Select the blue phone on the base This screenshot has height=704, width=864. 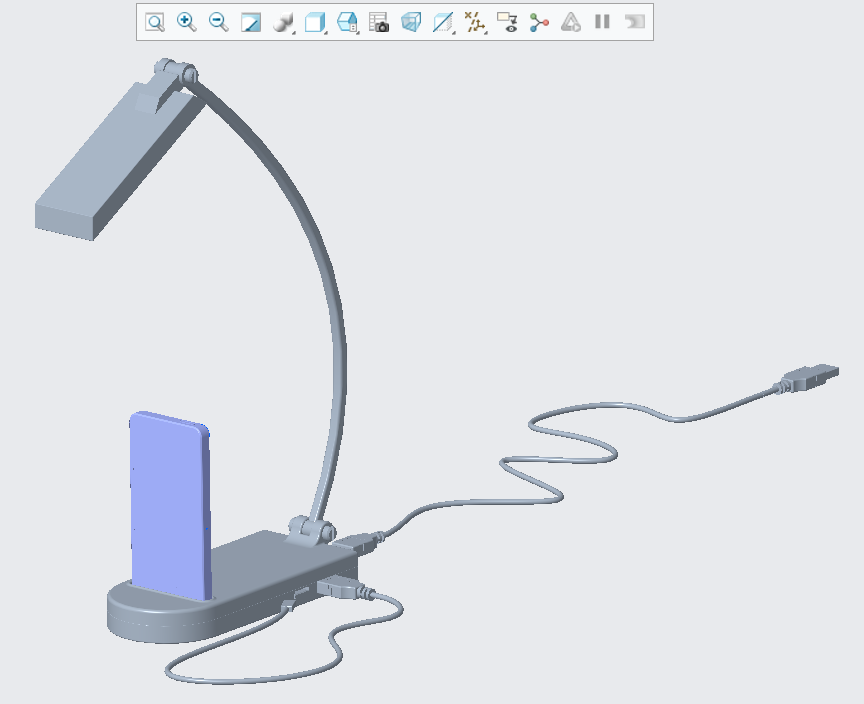[171, 507]
